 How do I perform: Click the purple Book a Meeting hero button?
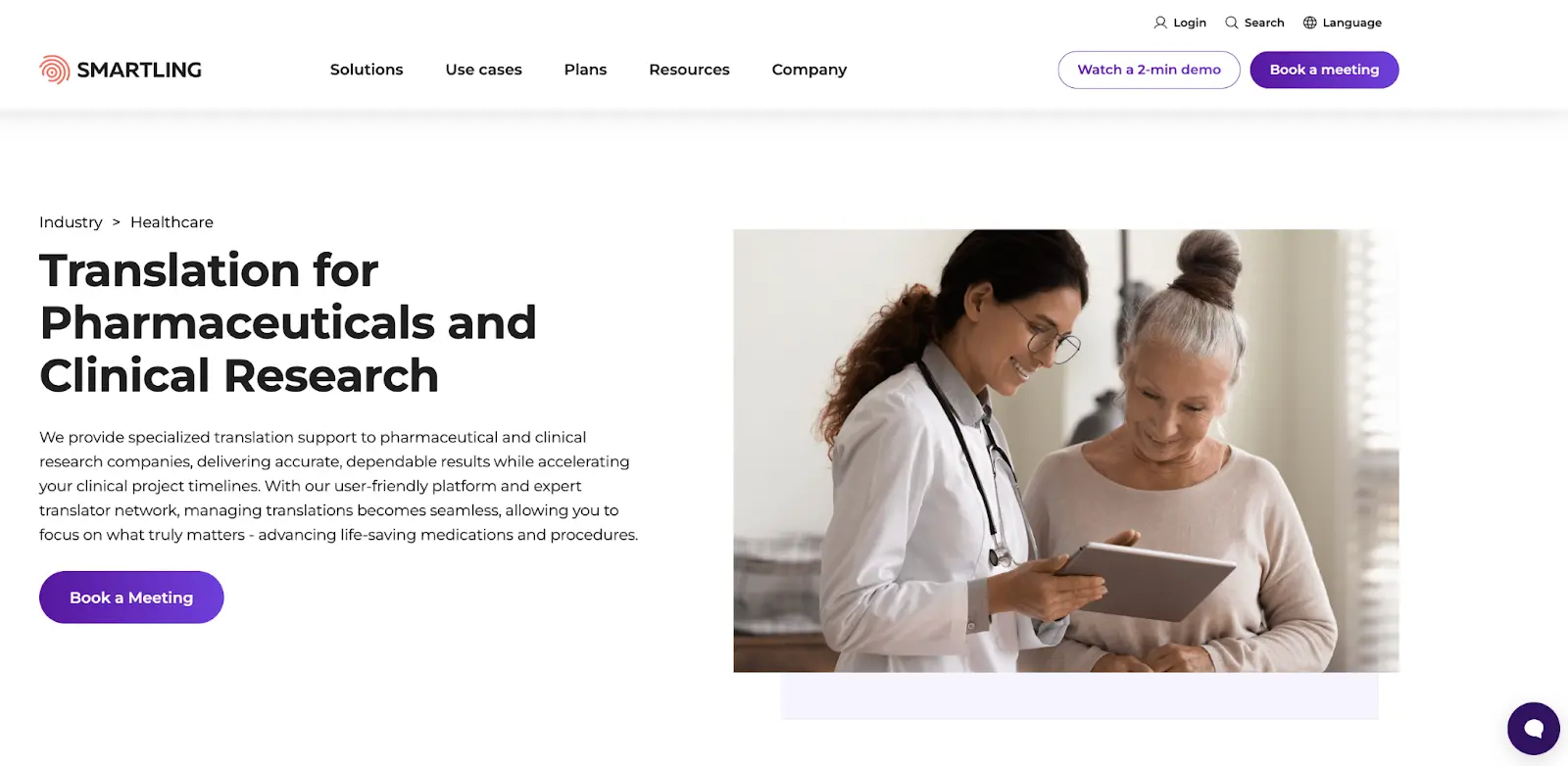coord(131,598)
